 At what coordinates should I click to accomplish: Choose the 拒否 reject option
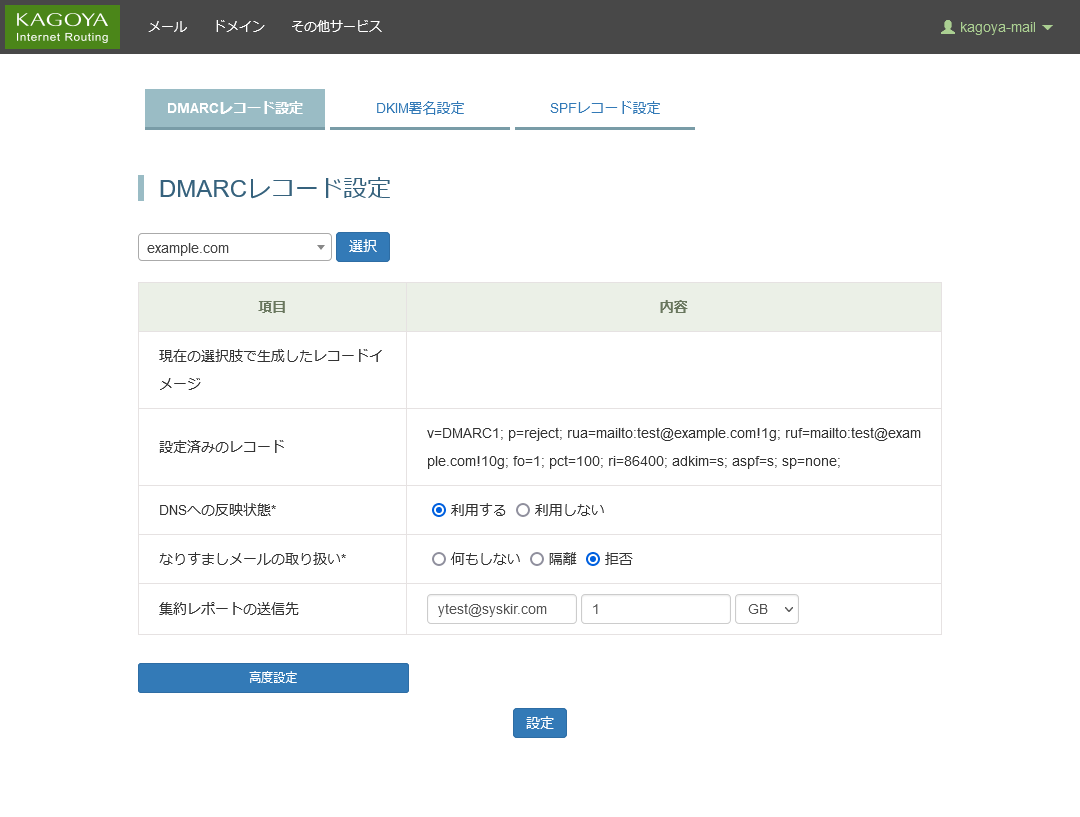593,559
